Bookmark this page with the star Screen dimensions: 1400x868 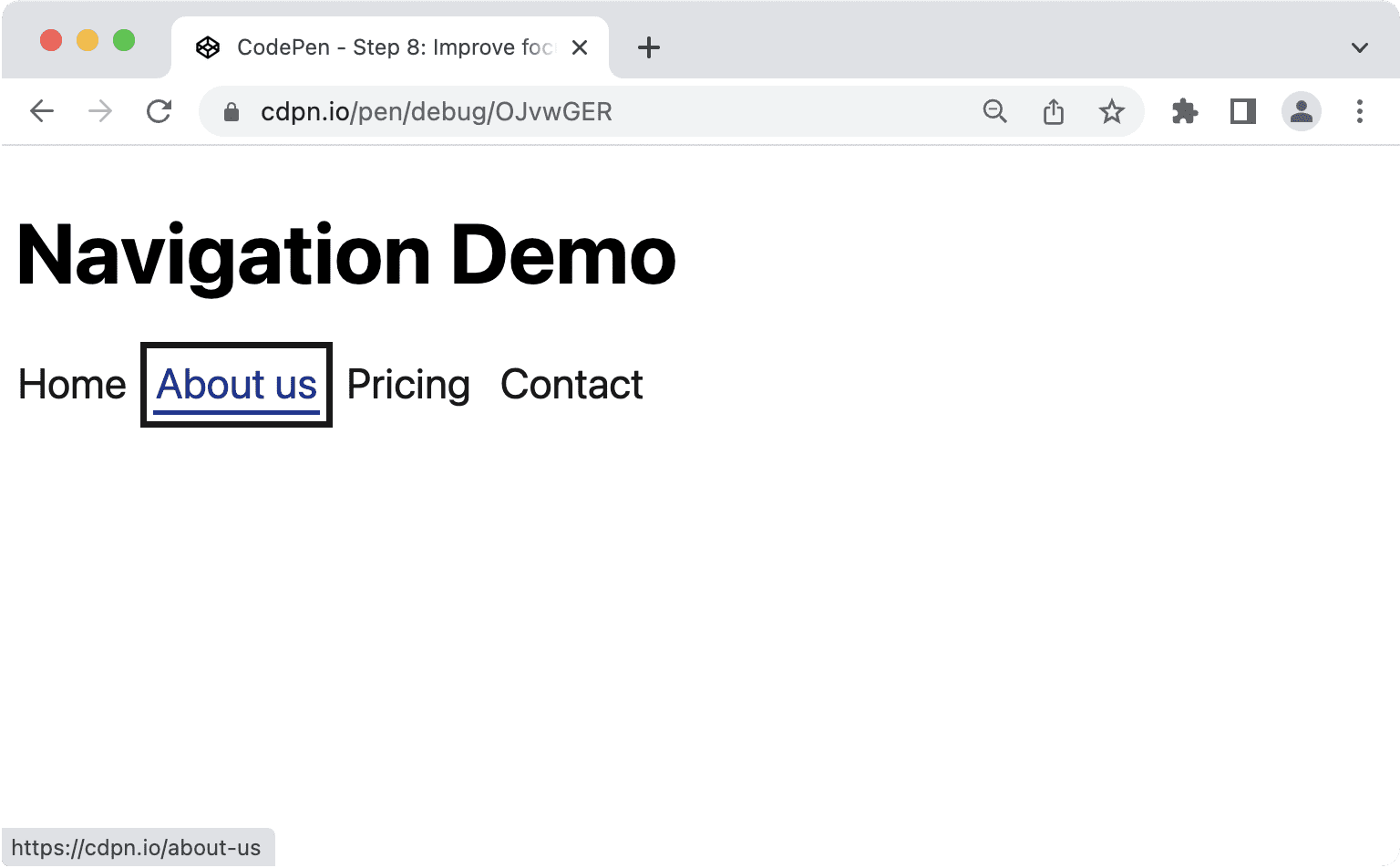click(x=1112, y=110)
